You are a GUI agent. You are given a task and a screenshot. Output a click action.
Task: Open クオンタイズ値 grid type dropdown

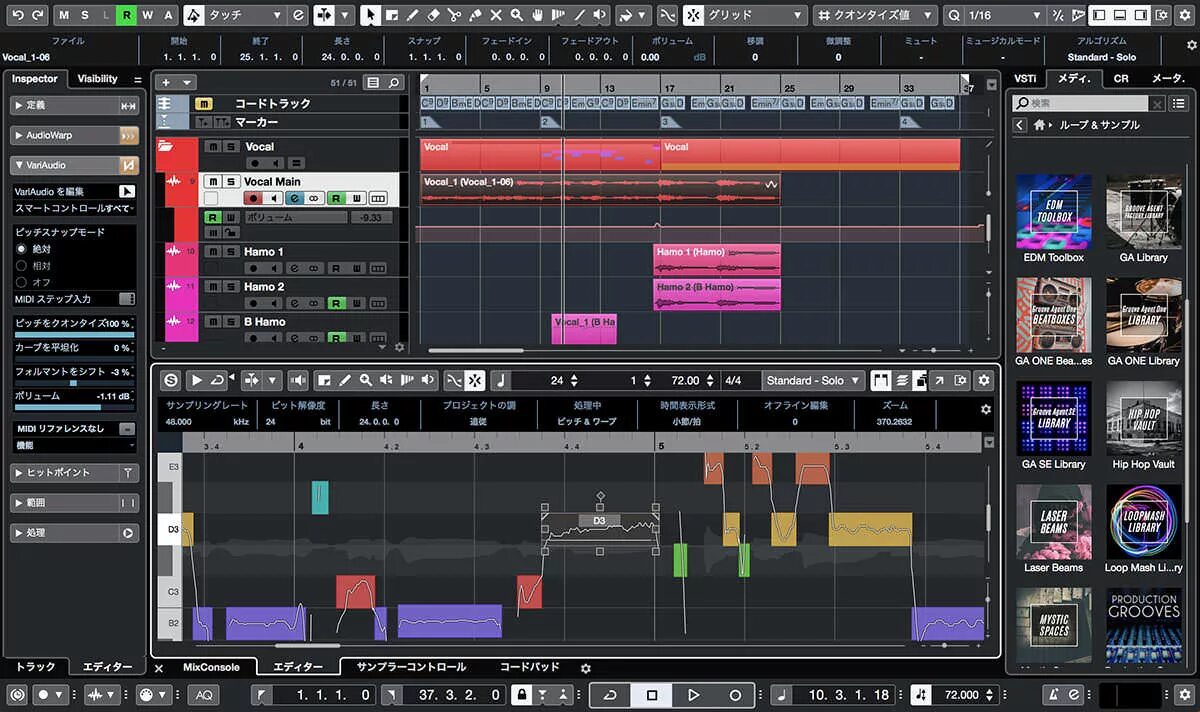point(876,15)
